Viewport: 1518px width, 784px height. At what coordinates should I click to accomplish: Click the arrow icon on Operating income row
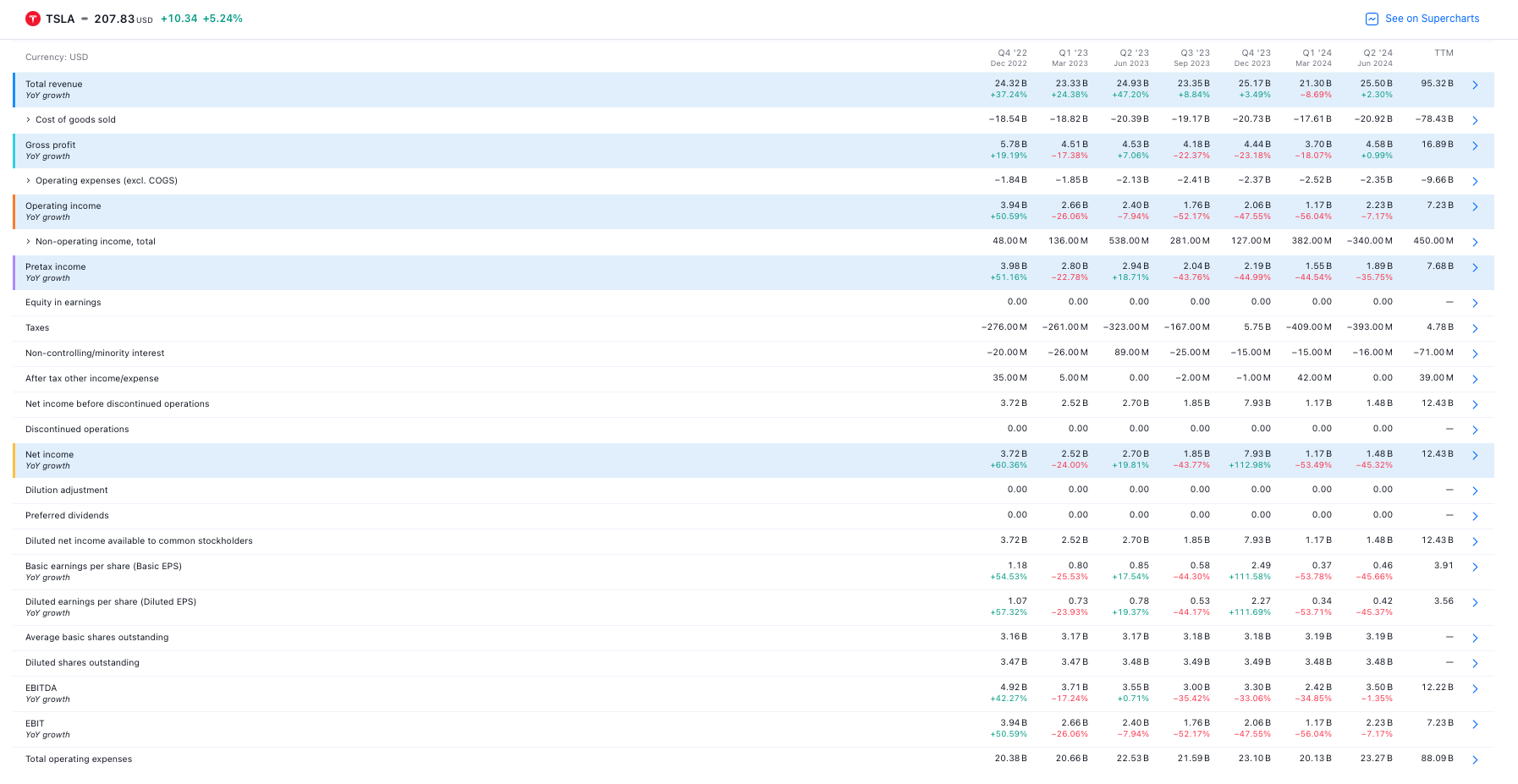click(1475, 207)
